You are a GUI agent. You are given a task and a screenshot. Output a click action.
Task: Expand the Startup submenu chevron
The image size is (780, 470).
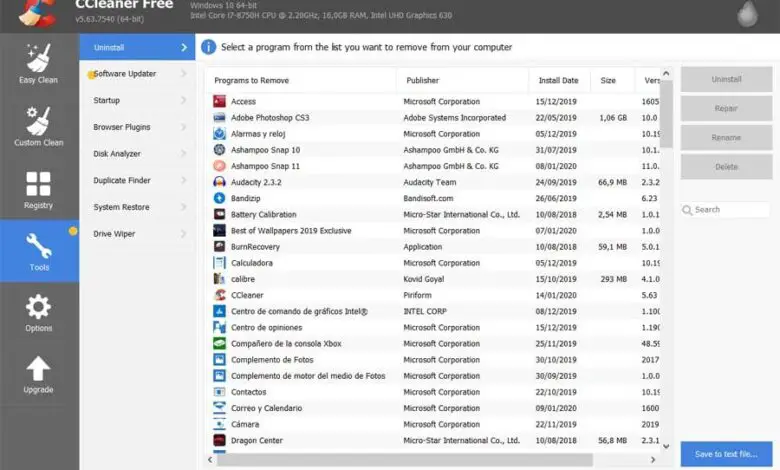[x=184, y=100]
